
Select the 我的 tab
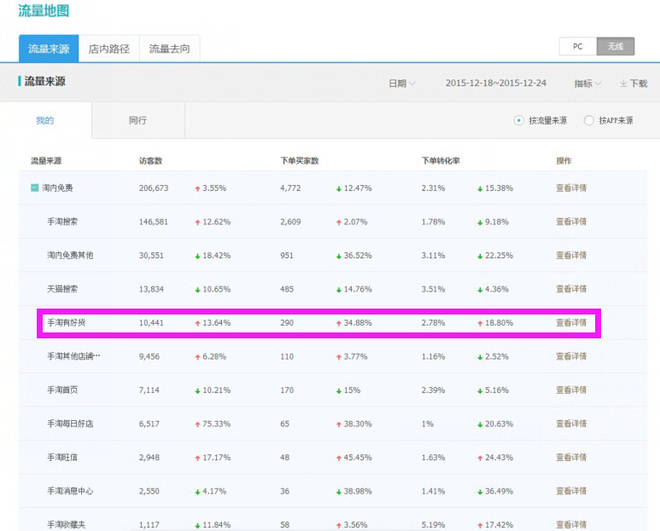(45, 120)
